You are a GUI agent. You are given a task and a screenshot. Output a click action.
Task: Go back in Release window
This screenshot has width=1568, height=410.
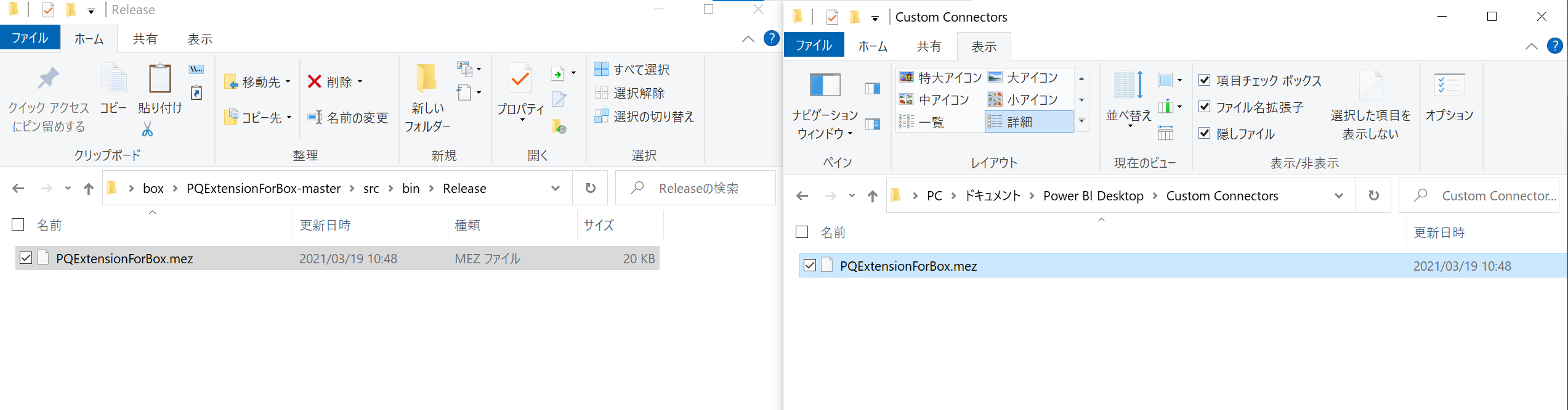[18, 188]
